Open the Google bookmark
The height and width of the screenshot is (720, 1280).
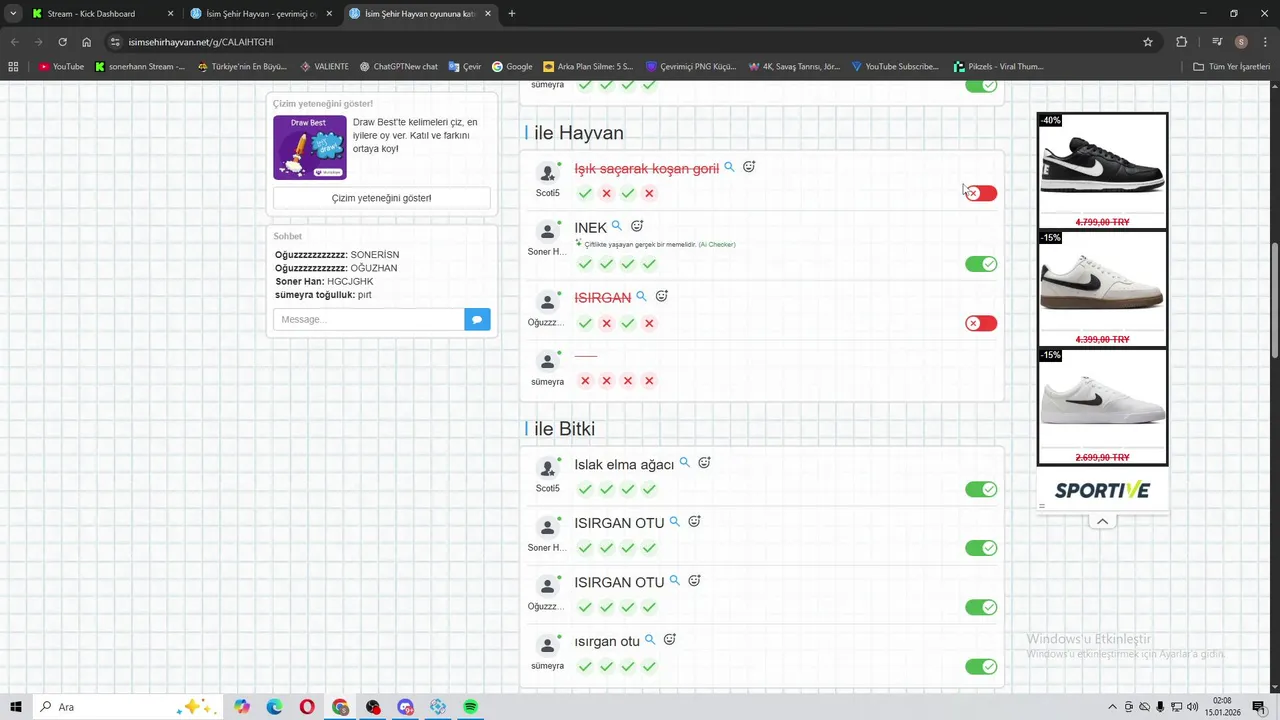coord(512,67)
